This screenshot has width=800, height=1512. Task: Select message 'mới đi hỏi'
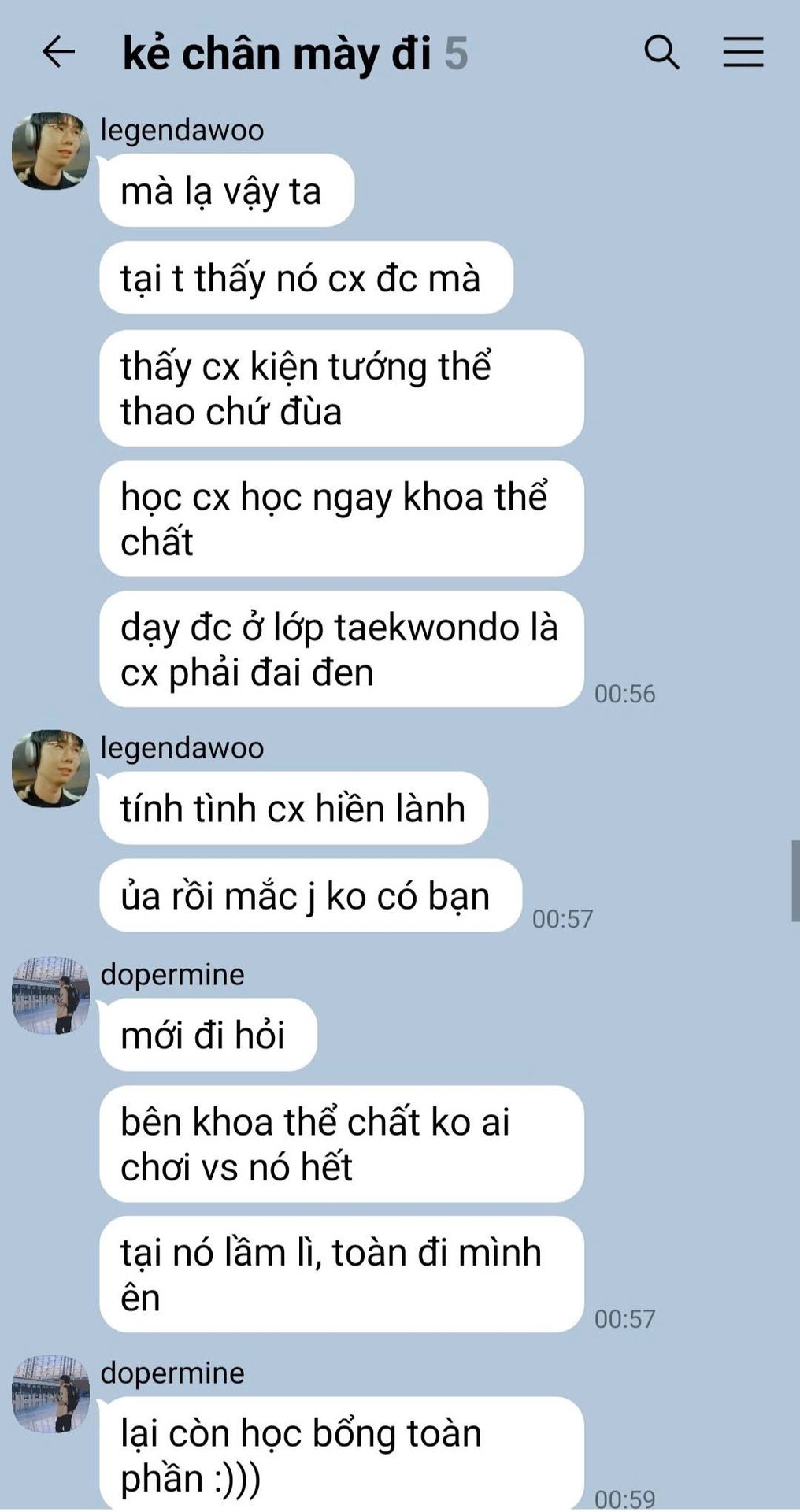point(208,1034)
